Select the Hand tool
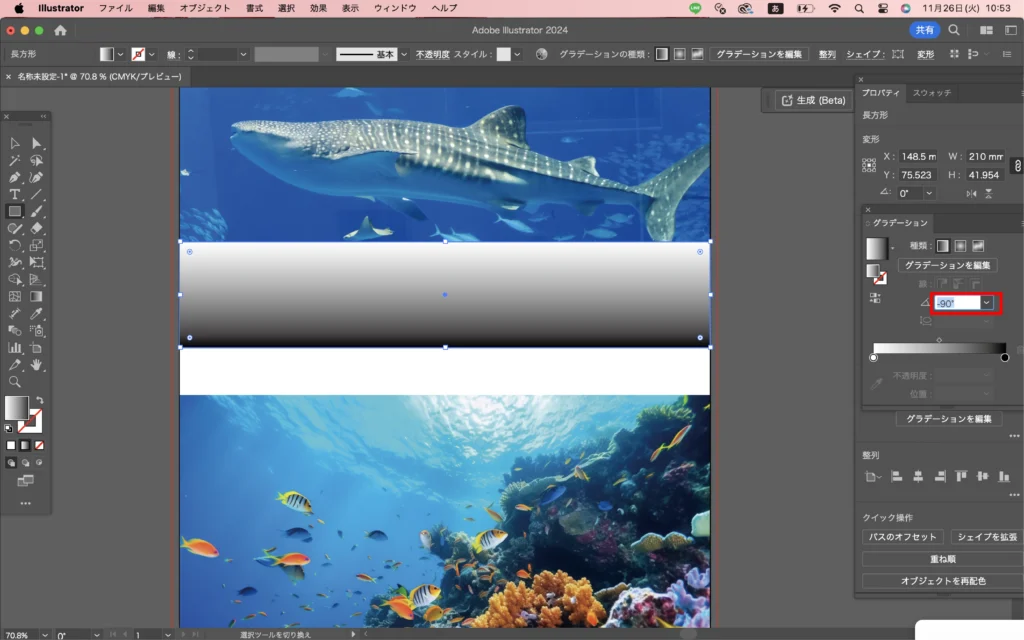1024x640 pixels. coord(37,364)
